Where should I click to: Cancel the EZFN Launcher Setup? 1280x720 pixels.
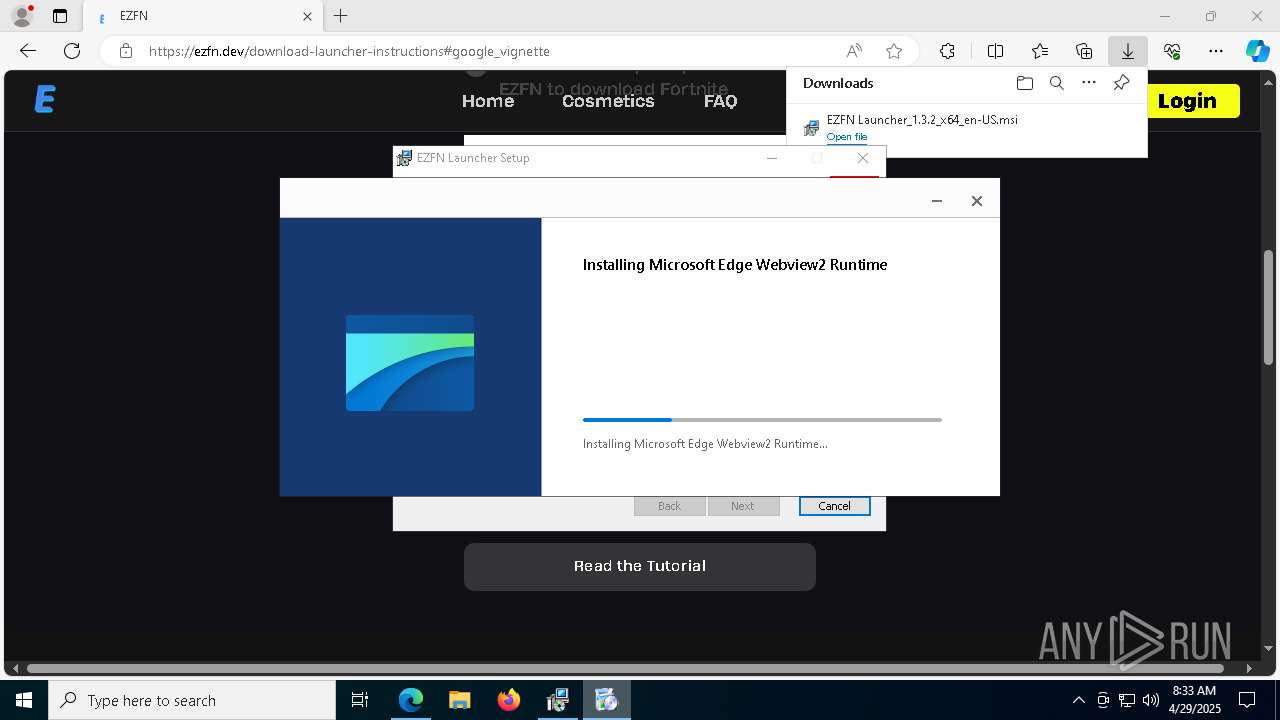[834, 506]
